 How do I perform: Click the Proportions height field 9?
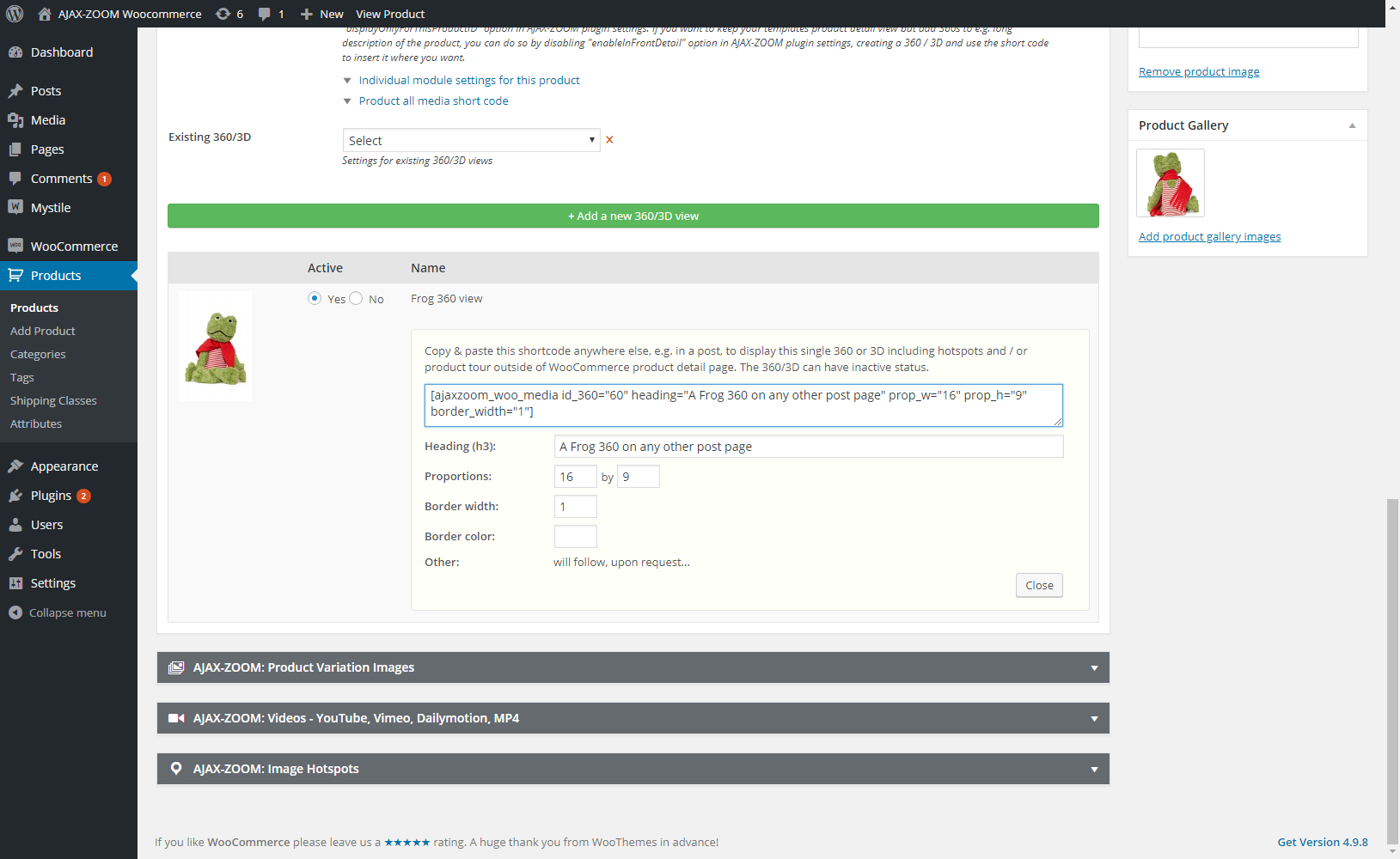639,477
